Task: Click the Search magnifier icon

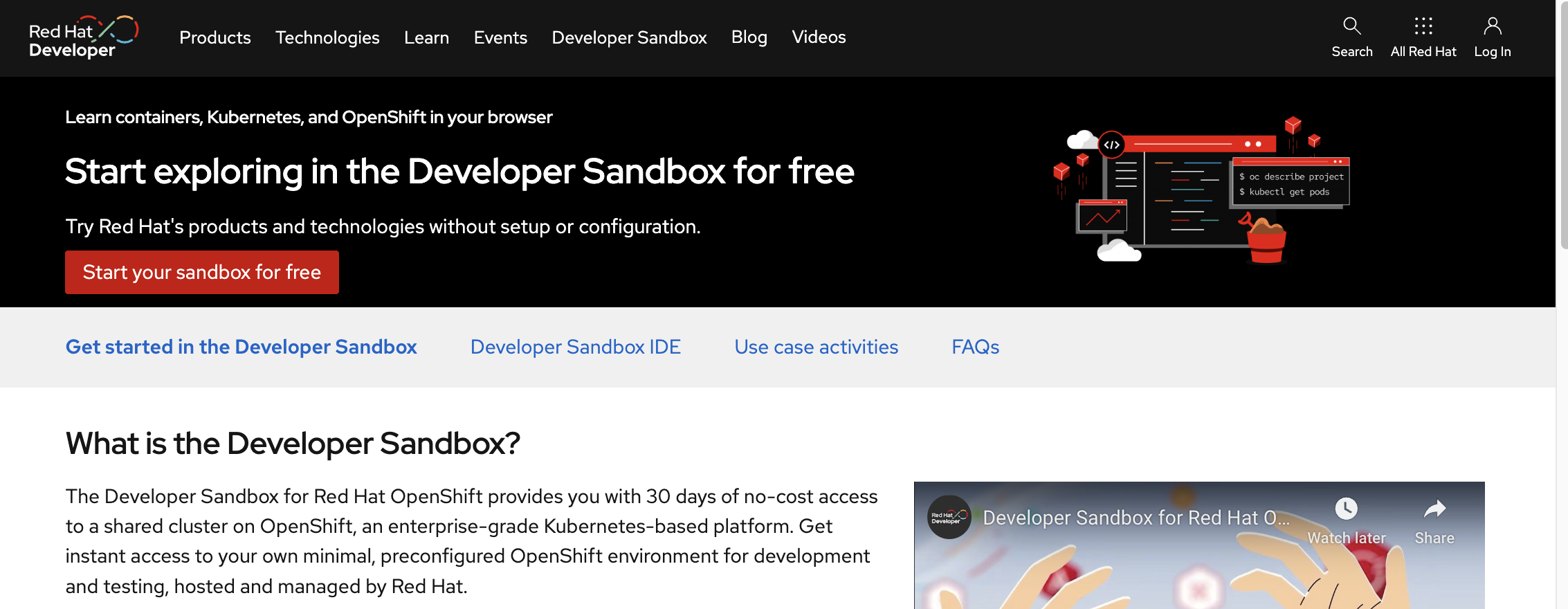Action: click(x=1351, y=26)
